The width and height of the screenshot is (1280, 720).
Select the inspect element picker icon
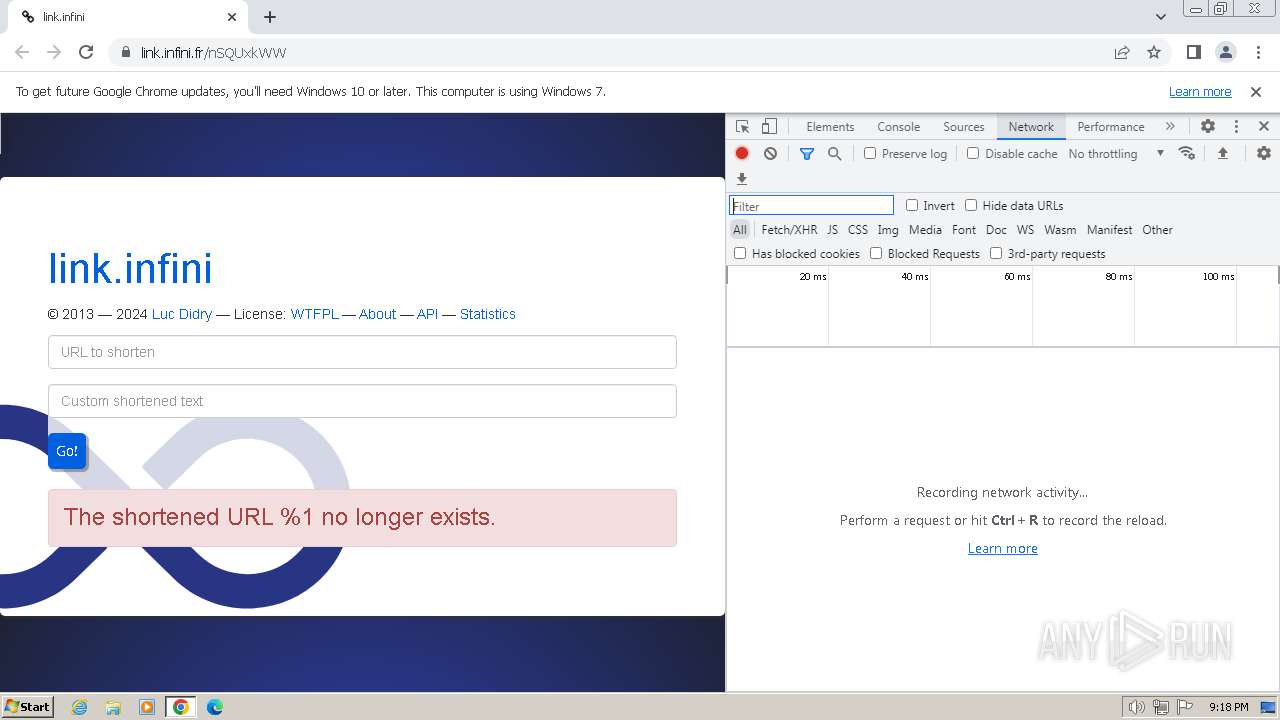(x=742, y=127)
